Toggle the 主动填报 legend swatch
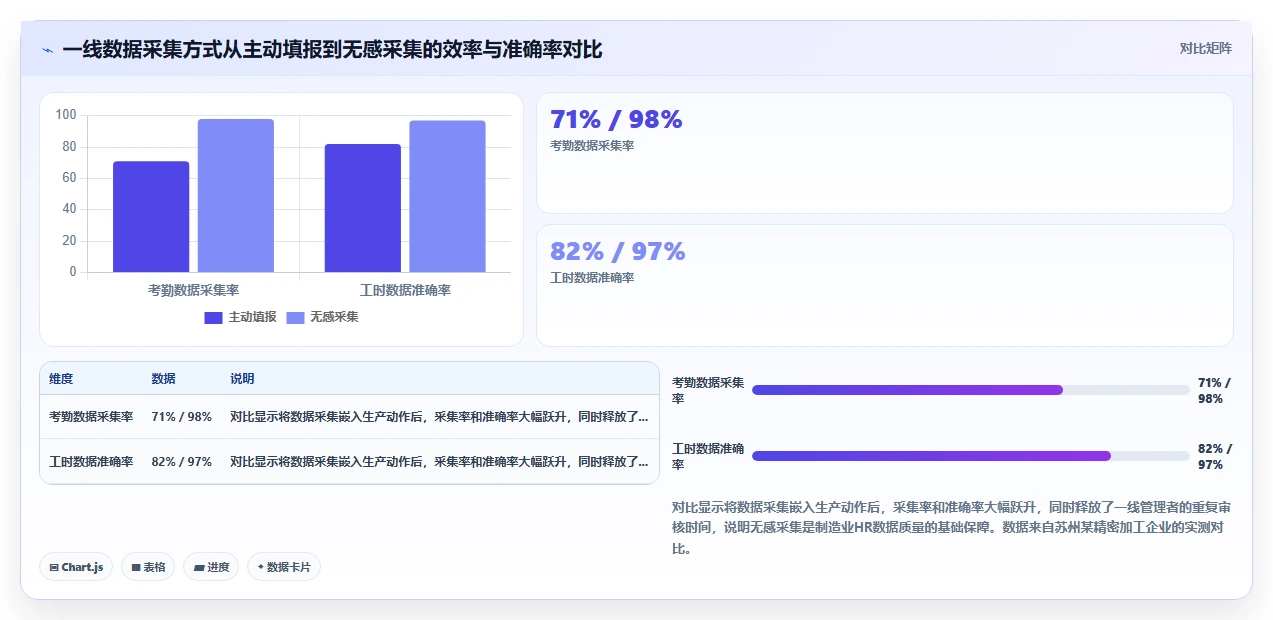The height and width of the screenshot is (620, 1273). point(213,317)
